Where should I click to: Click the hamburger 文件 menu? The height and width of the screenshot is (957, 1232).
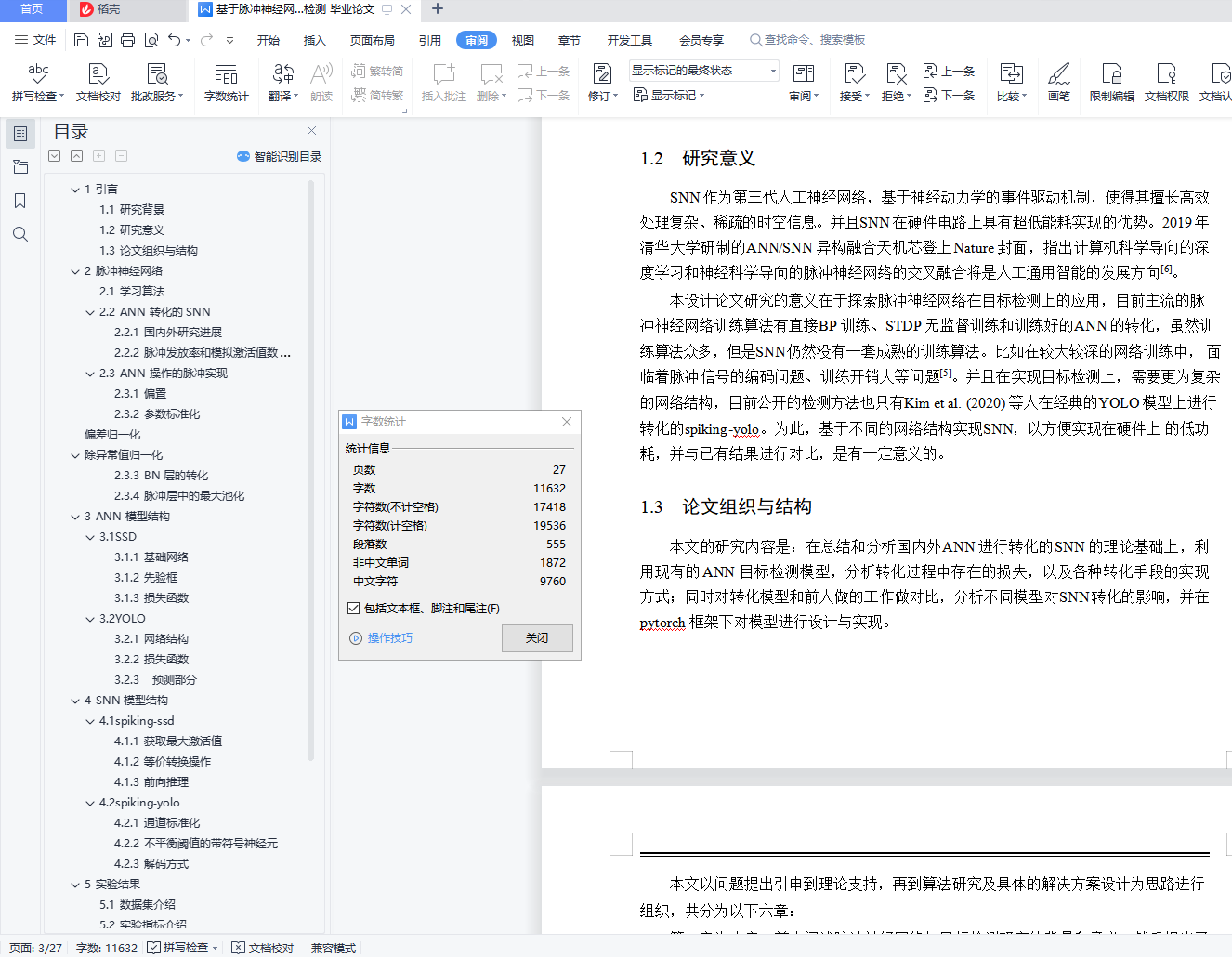tap(35, 40)
